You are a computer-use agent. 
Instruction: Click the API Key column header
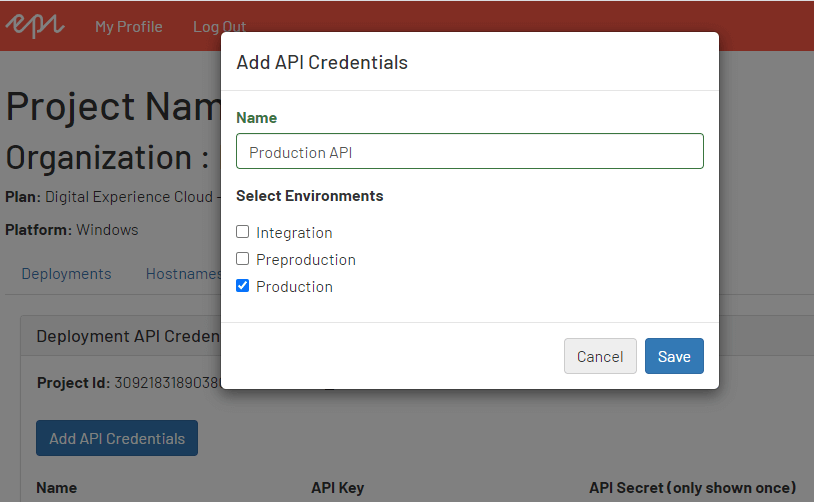[337, 488]
